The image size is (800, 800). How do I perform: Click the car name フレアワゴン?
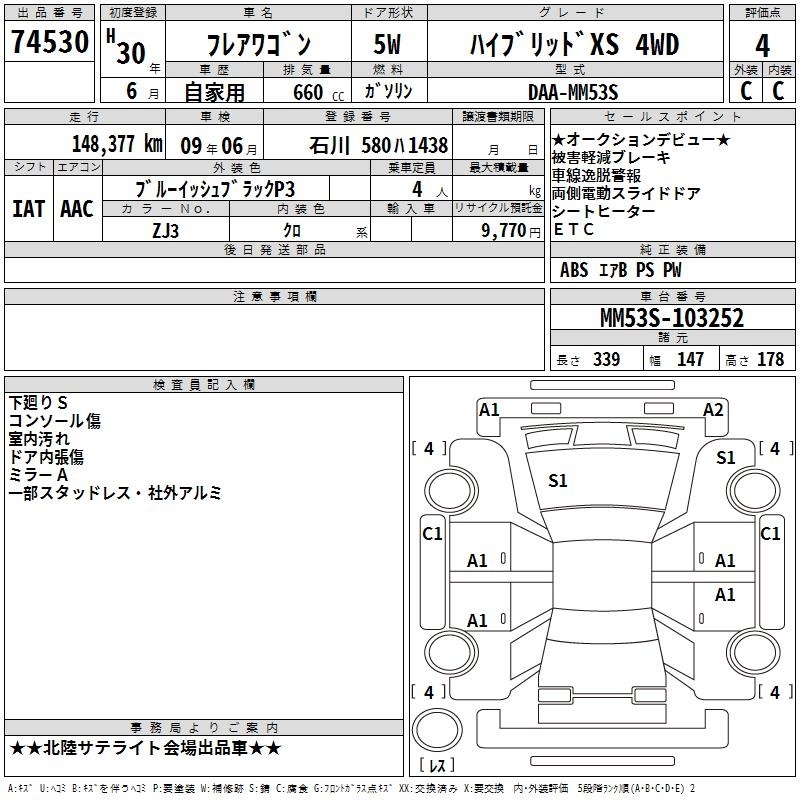pyautogui.click(x=257, y=45)
